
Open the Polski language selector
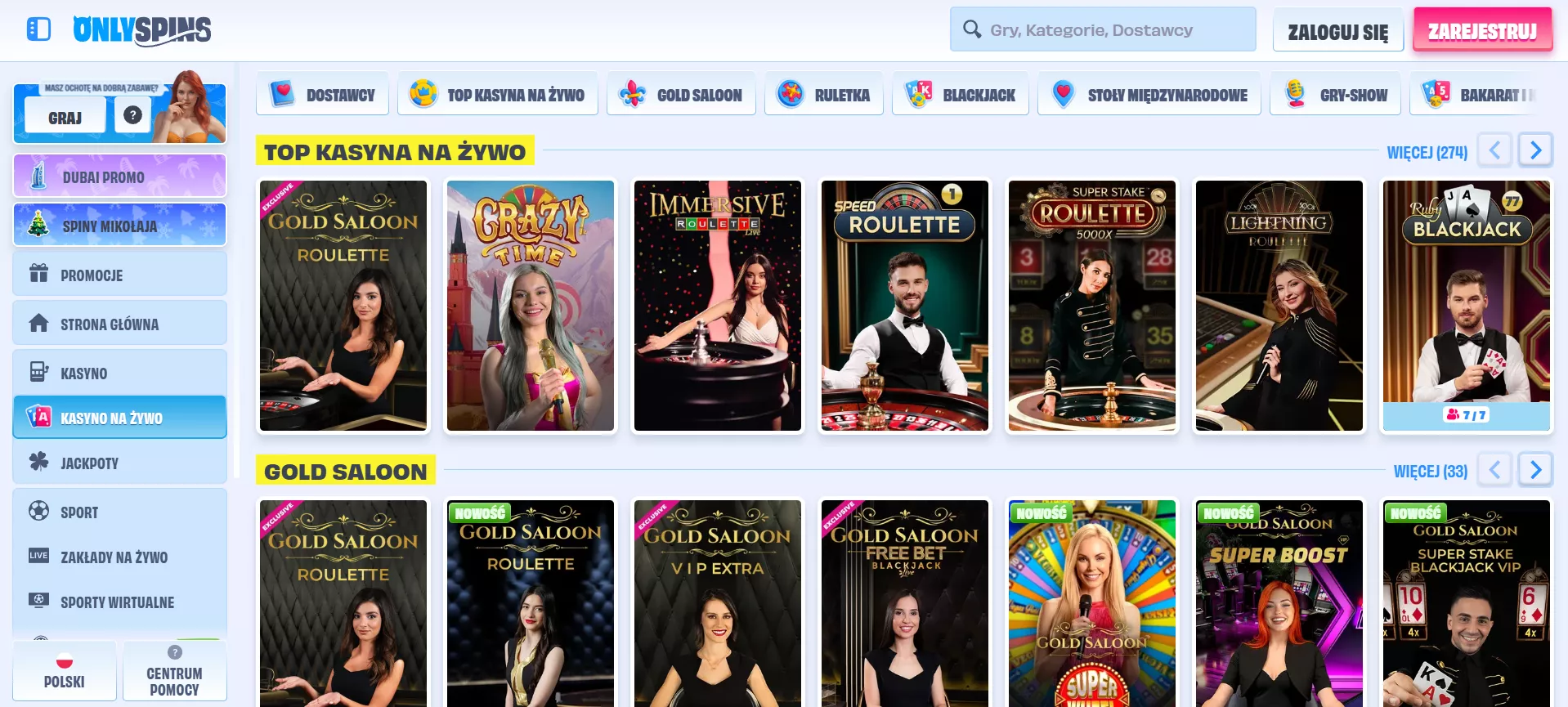[x=65, y=671]
